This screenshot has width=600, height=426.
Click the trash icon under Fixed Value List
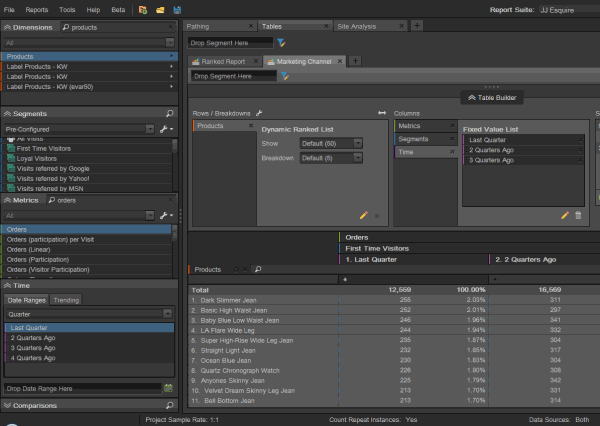pyautogui.click(x=578, y=215)
